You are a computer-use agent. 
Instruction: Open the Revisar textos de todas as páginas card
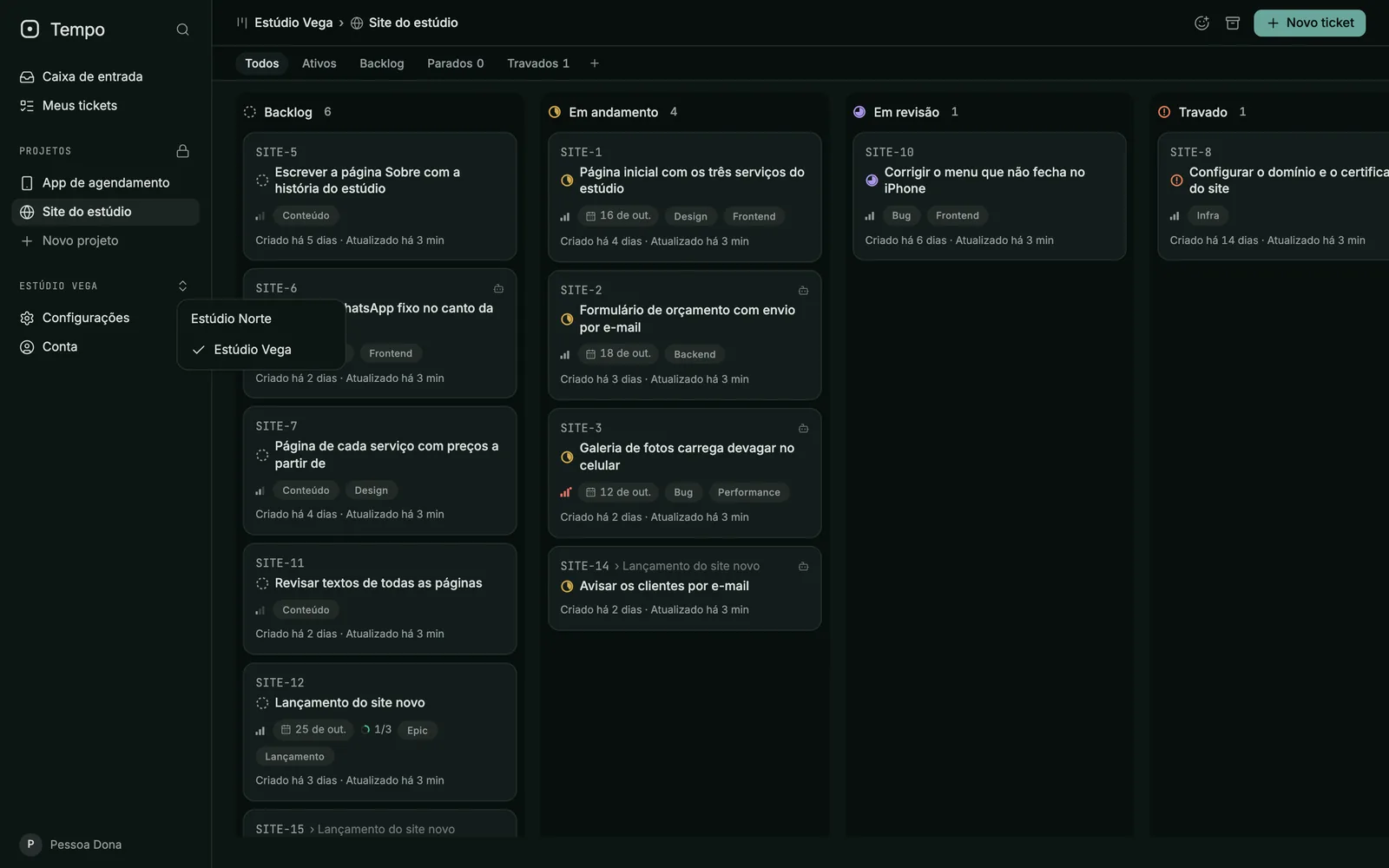[x=379, y=599]
